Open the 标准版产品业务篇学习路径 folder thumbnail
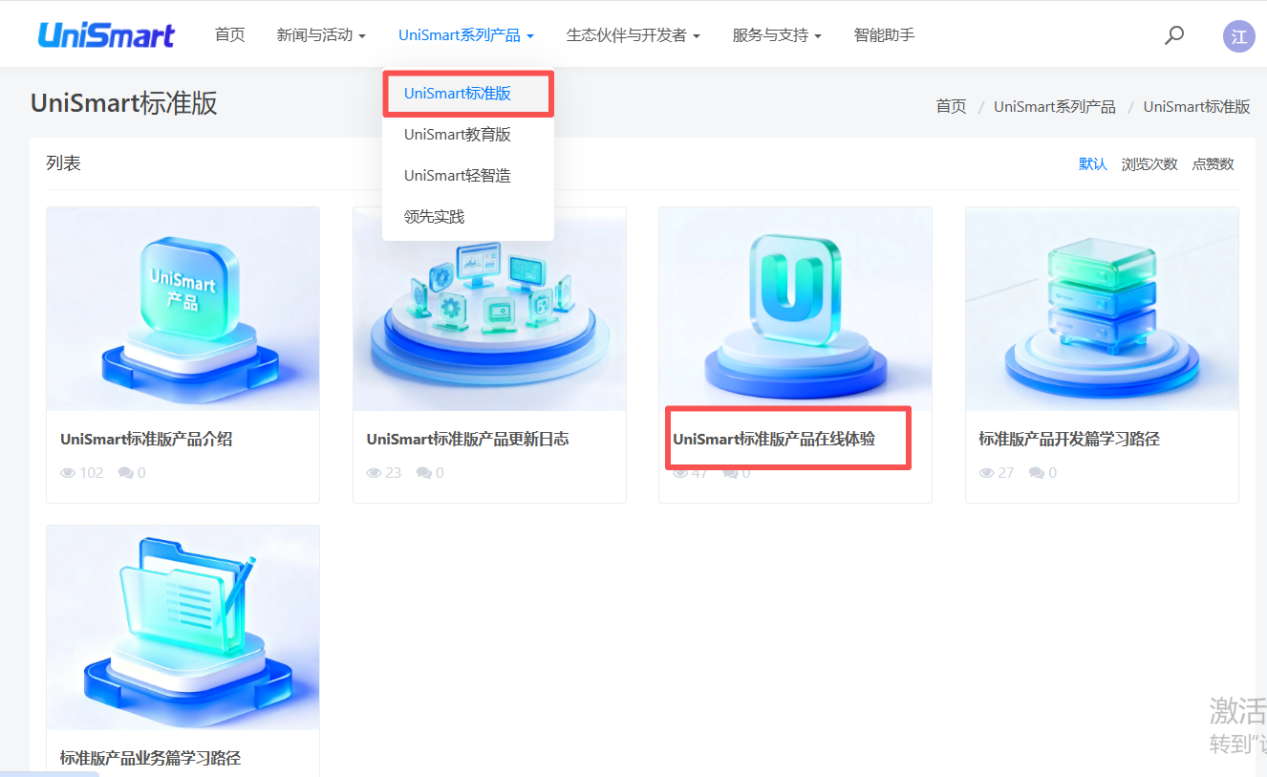The width and height of the screenshot is (1267, 777). coord(183,627)
